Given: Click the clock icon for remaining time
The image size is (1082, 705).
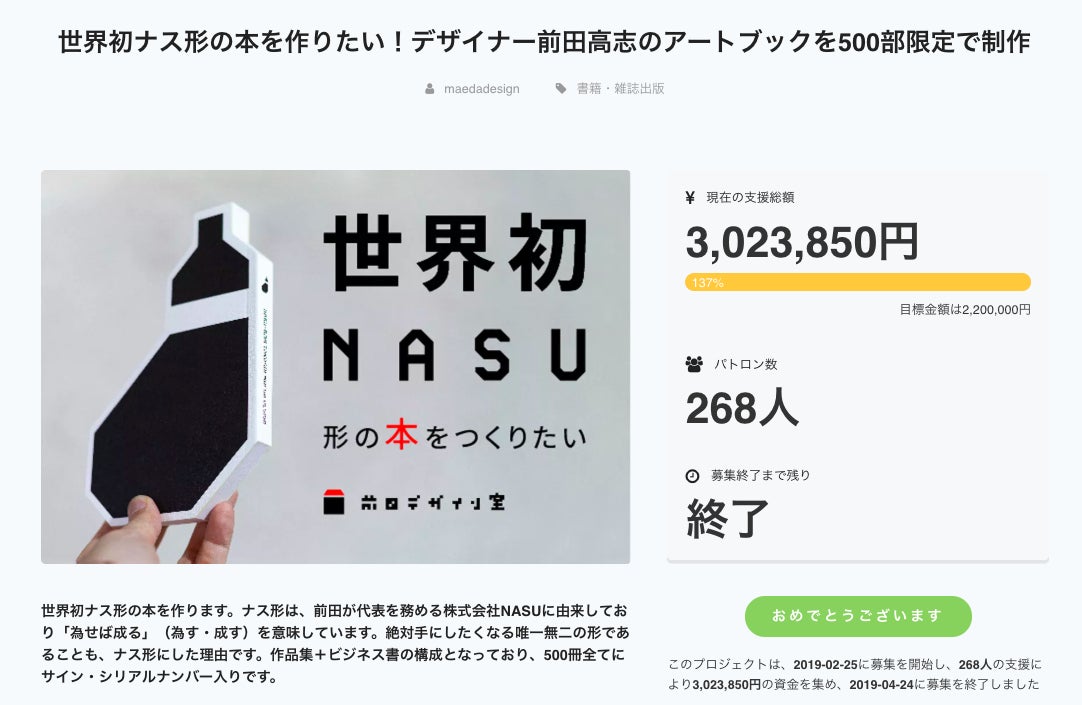Looking at the screenshot, I should click(692, 476).
